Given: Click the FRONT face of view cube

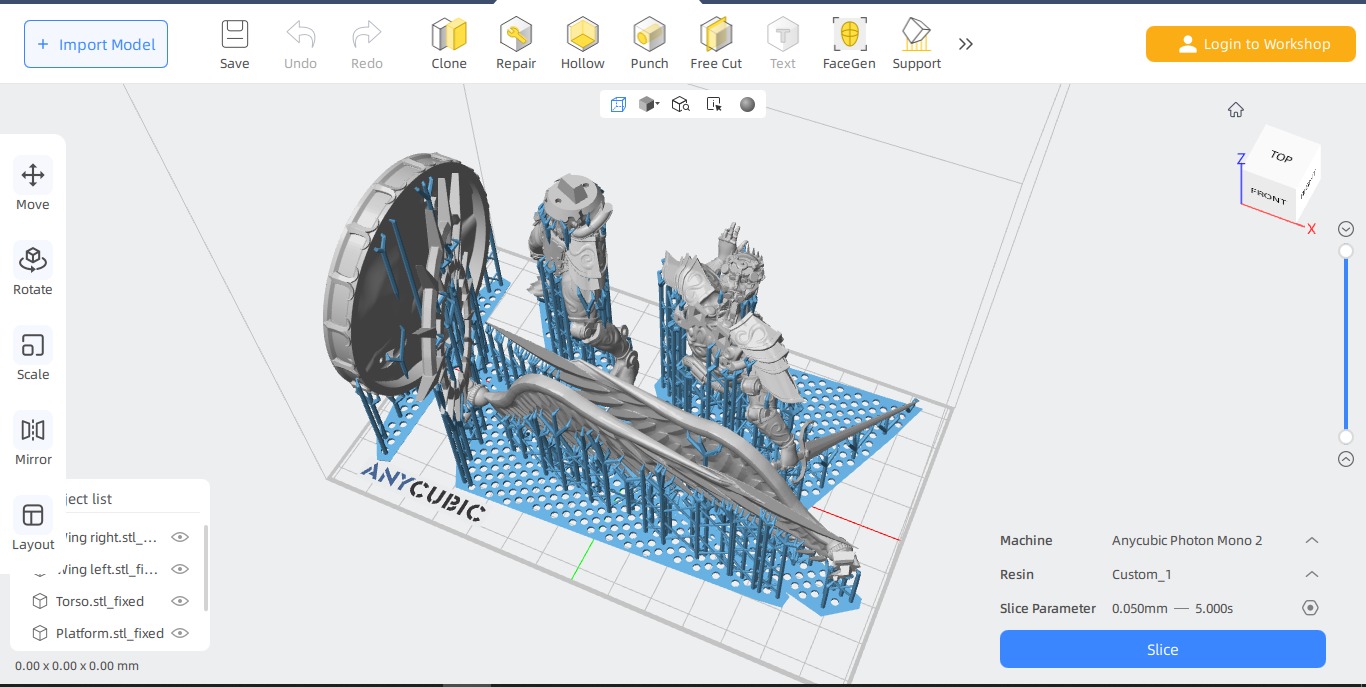Looking at the screenshot, I should click(1268, 195).
